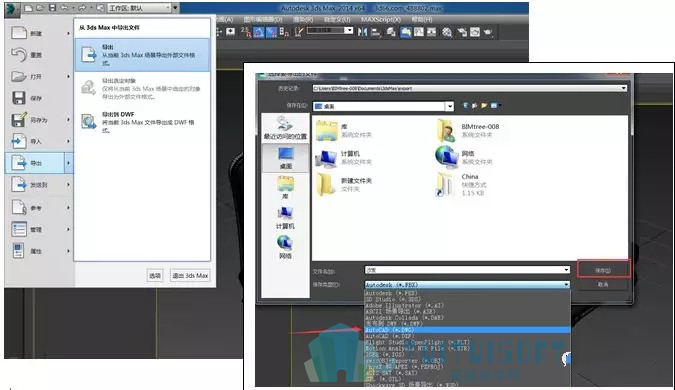Expand submenu arrow beside 新建
Screen dimensions: 675x390
click(x=68, y=33)
